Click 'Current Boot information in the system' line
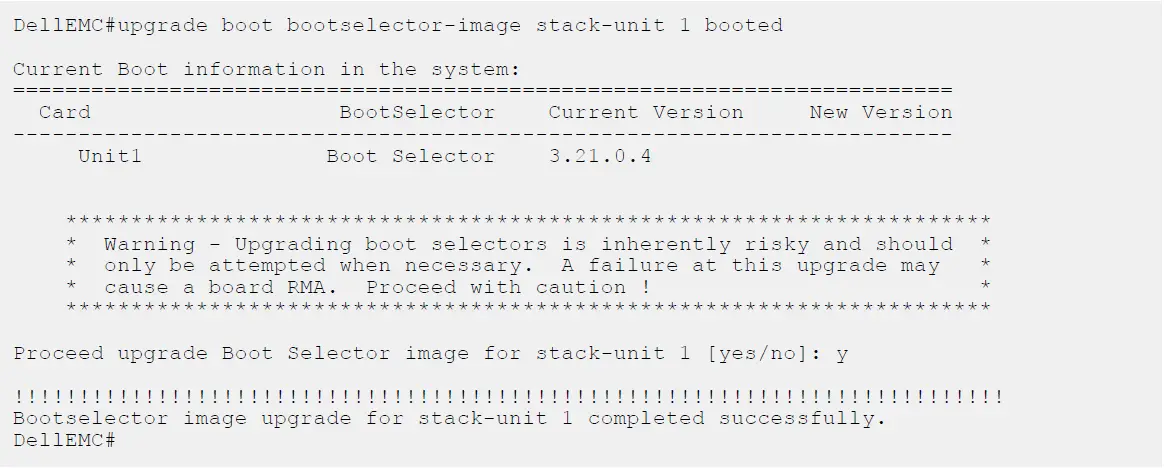 [x=269, y=70]
